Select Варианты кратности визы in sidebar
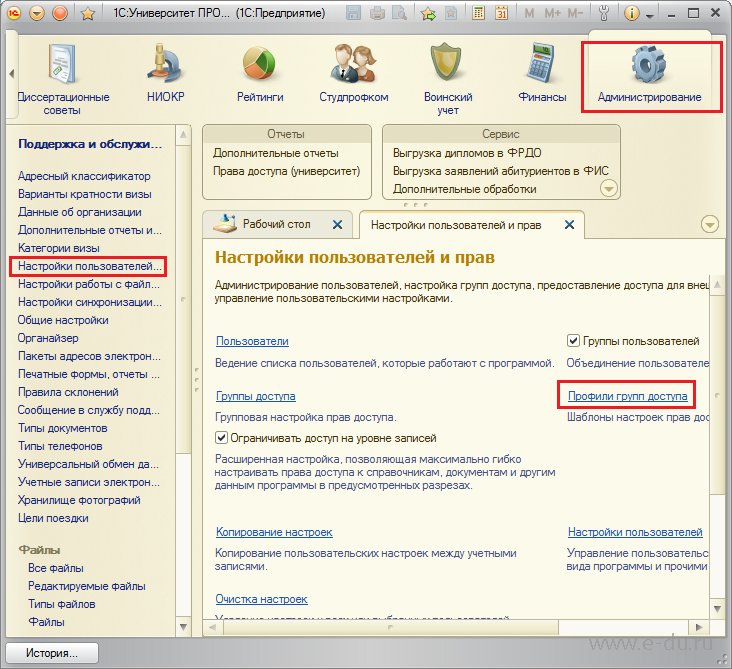 [84, 194]
